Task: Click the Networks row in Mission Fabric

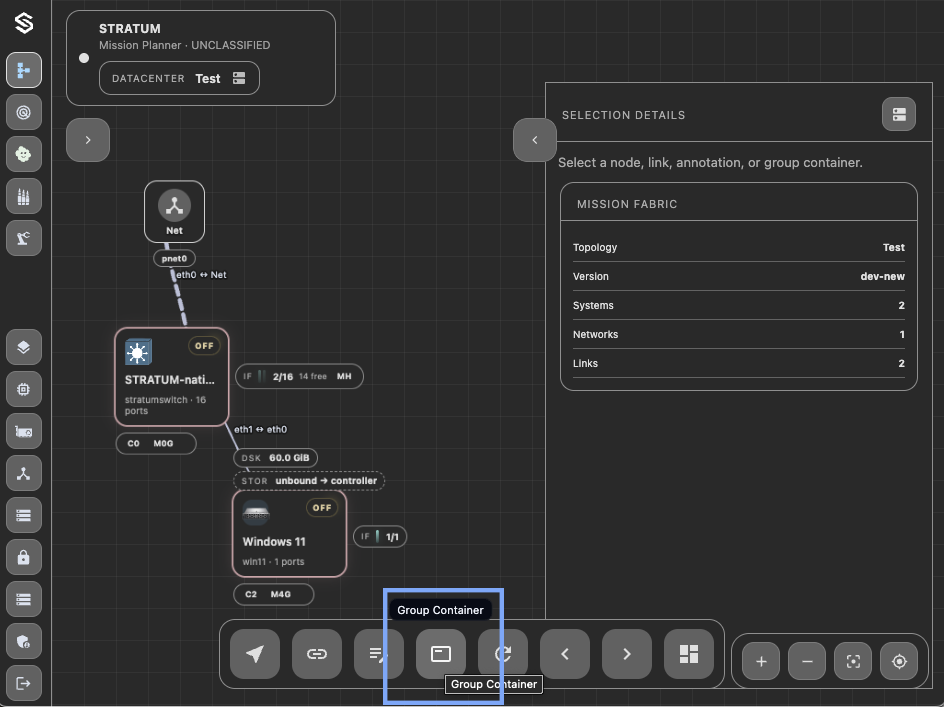Action: (x=739, y=334)
